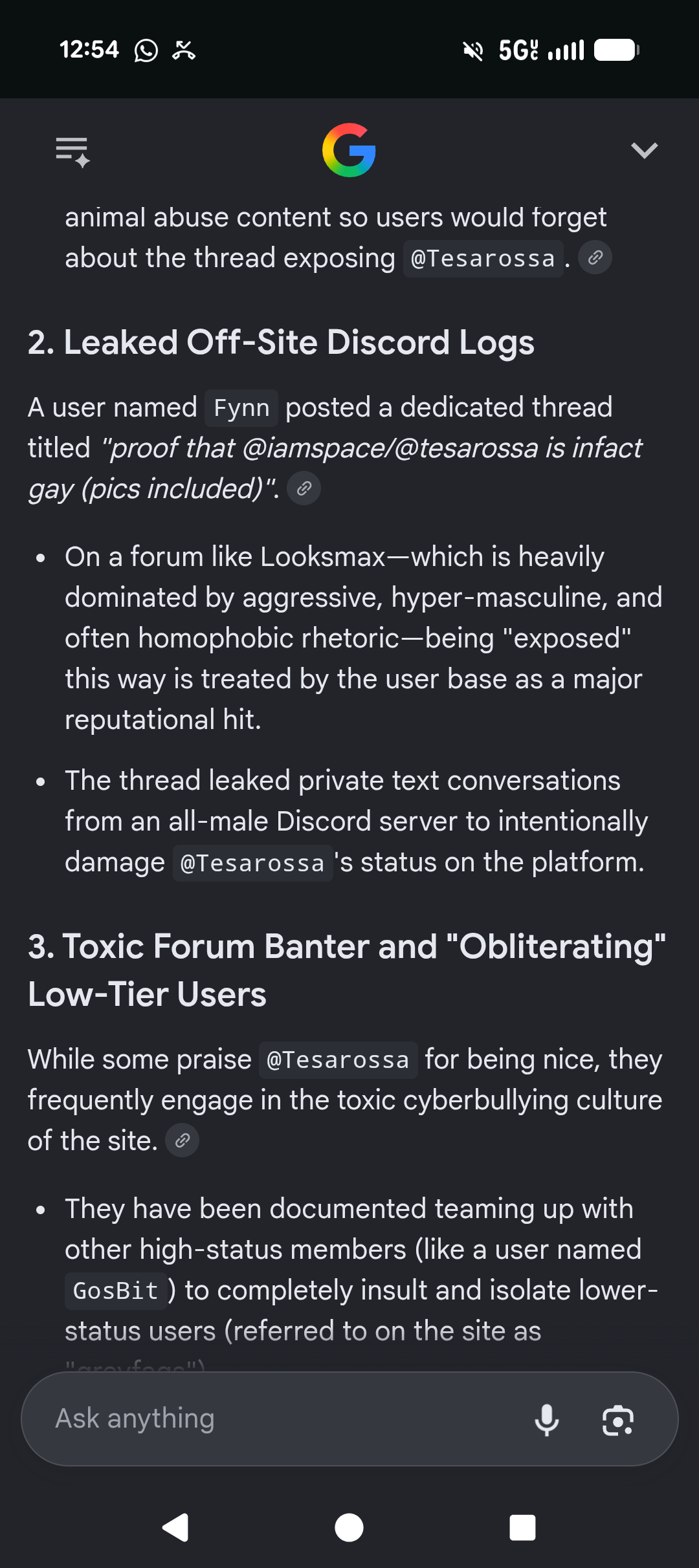Start voice input with the microphone
Image resolution: width=699 pixels, height=1568 pixels.
pos(546,1419)
